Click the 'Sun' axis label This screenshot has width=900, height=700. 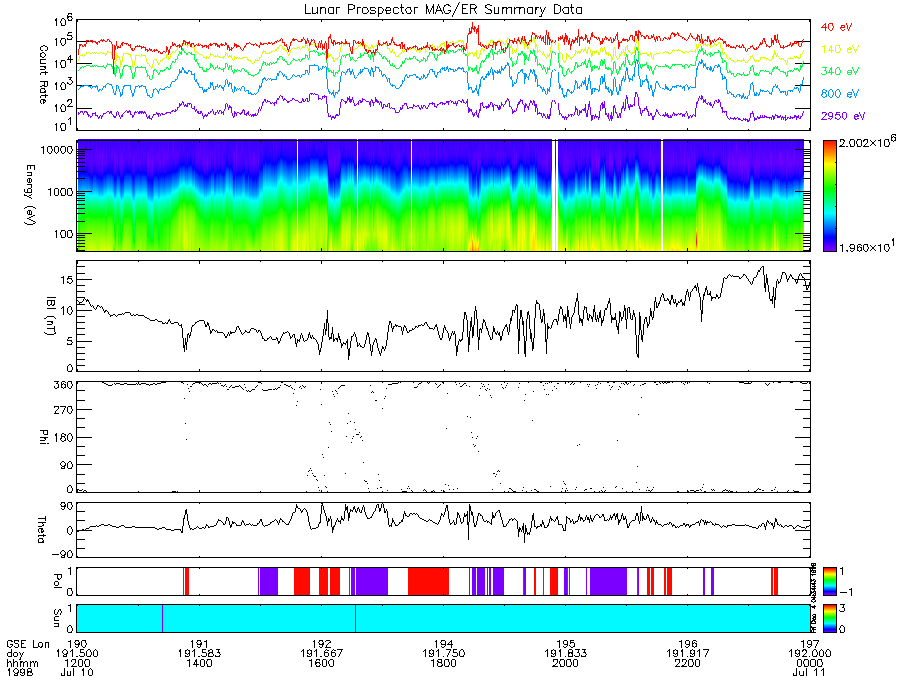pyautogui.click(x=57, y=618)
